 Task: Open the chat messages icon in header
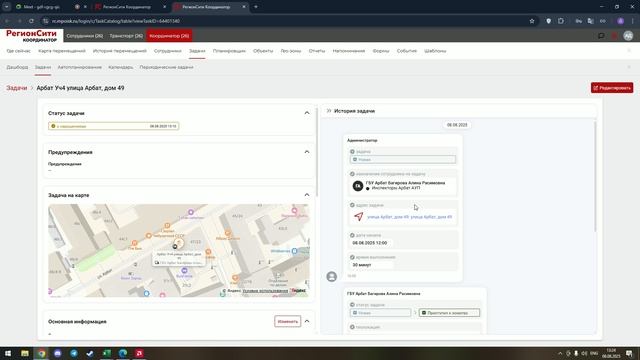point(601,36)
